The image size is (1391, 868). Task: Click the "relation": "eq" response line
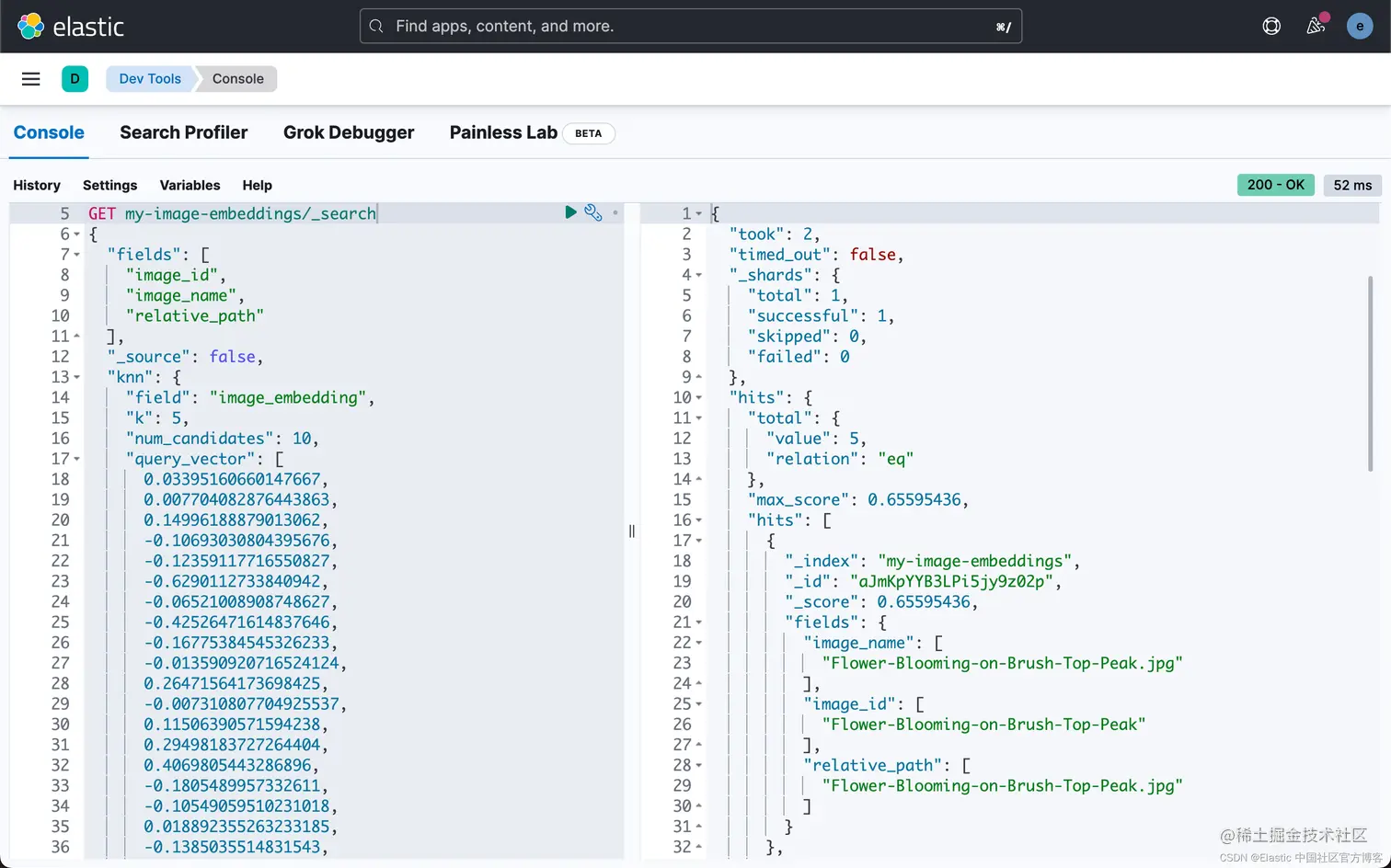coord(840,459)
